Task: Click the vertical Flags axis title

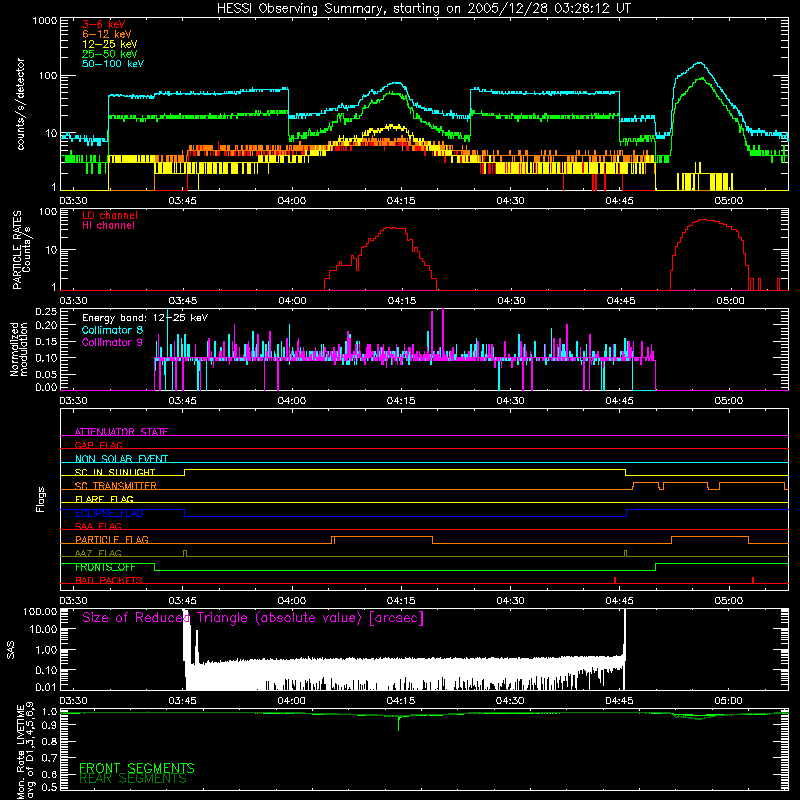Action: (x=41, y=499)
